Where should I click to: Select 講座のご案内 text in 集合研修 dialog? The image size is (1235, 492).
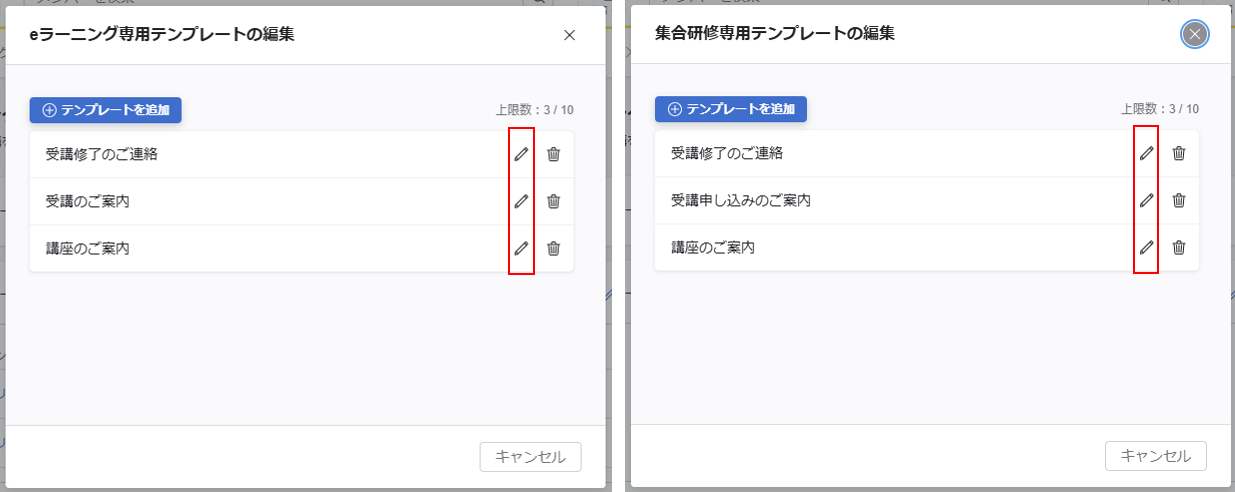click(x=712, y=247)
